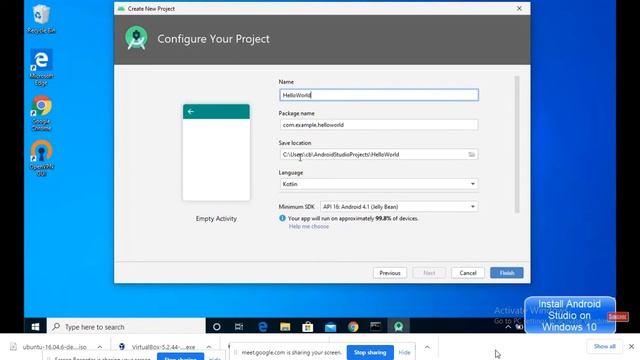Click the Finish button
640x360 pixels.
click(x=507, y=273)
